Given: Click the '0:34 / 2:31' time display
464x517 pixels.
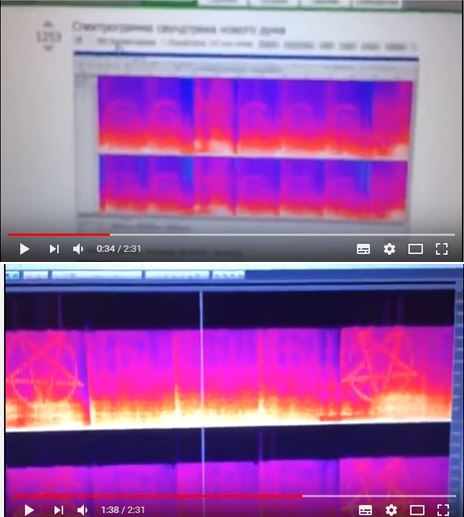Looking at the screenshot, I should click(x=119, y=249).
